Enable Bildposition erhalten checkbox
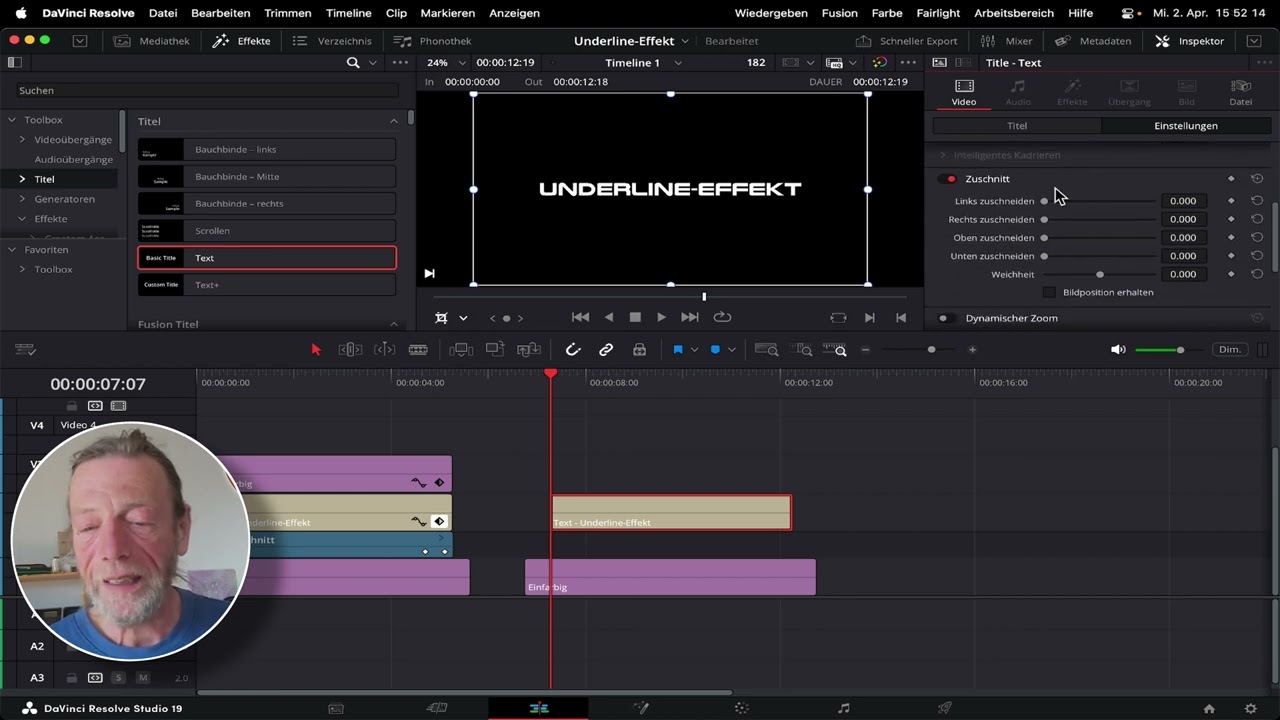The image size is (1280, 720). pos(1049,292)
